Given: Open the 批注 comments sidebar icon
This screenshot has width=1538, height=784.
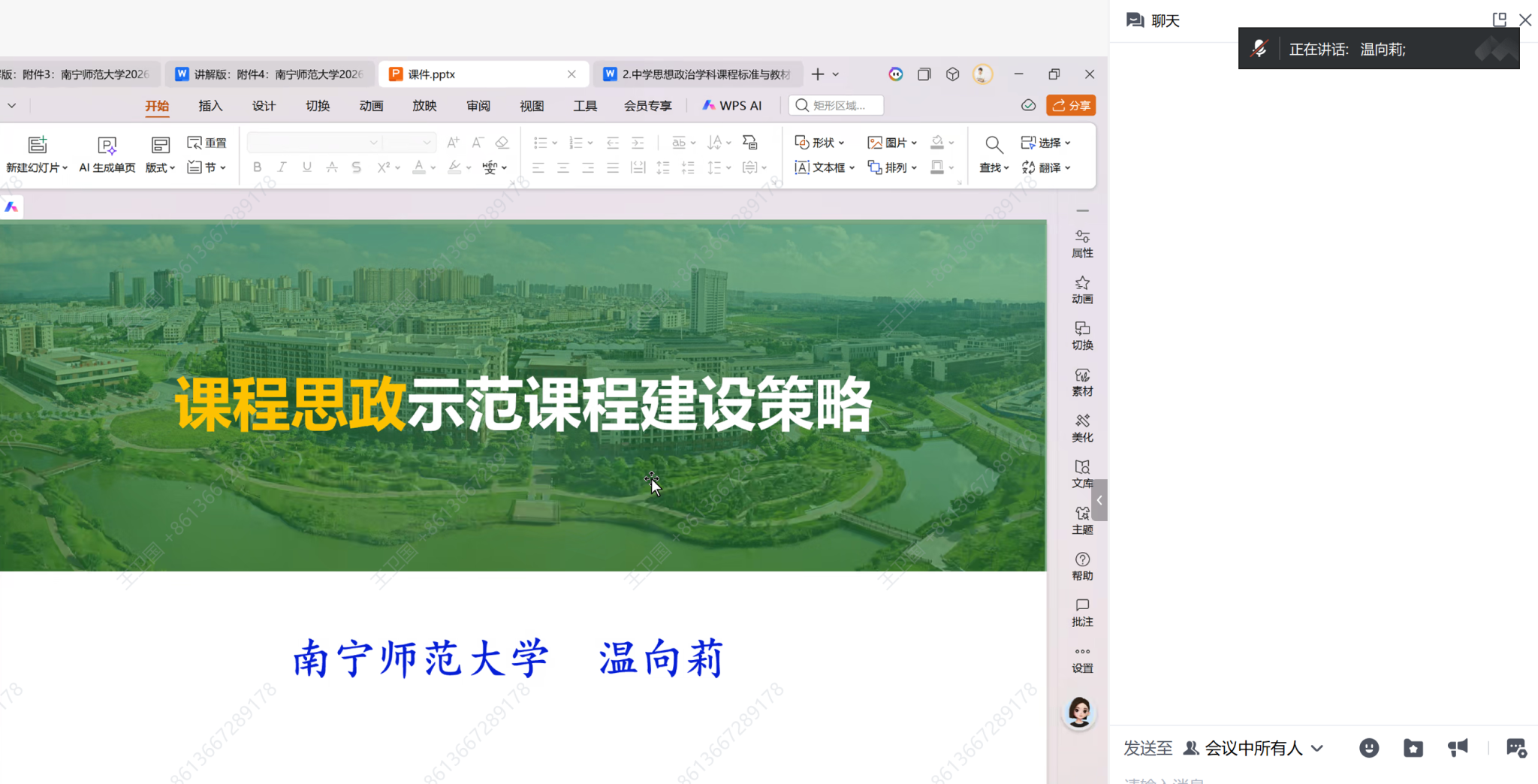Looking at the screenshot, I should coord(1081,612).
